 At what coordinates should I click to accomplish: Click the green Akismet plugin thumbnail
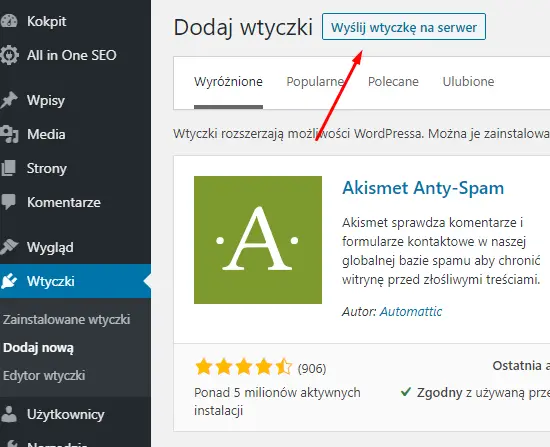tap(258, 240)
